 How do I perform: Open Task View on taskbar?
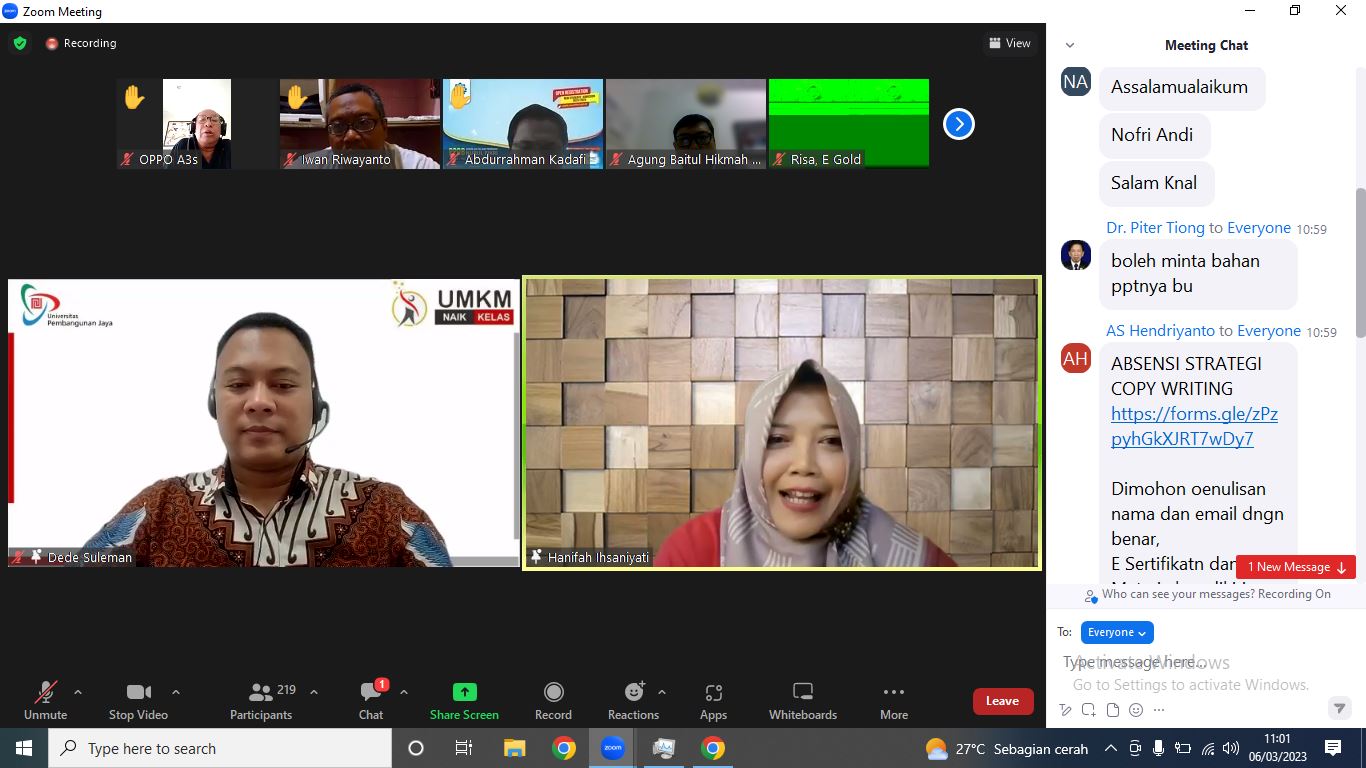point(464,748)
